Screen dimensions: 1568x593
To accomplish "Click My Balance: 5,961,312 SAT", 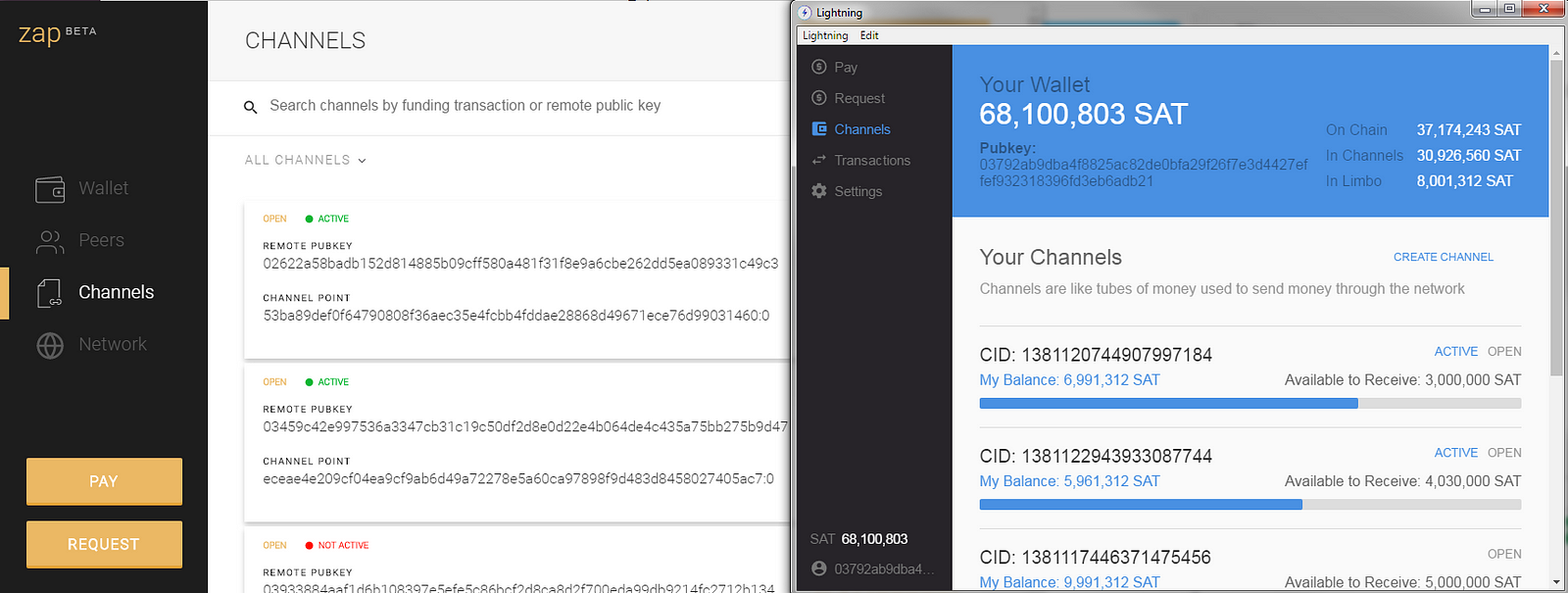I will point(1070,481).
